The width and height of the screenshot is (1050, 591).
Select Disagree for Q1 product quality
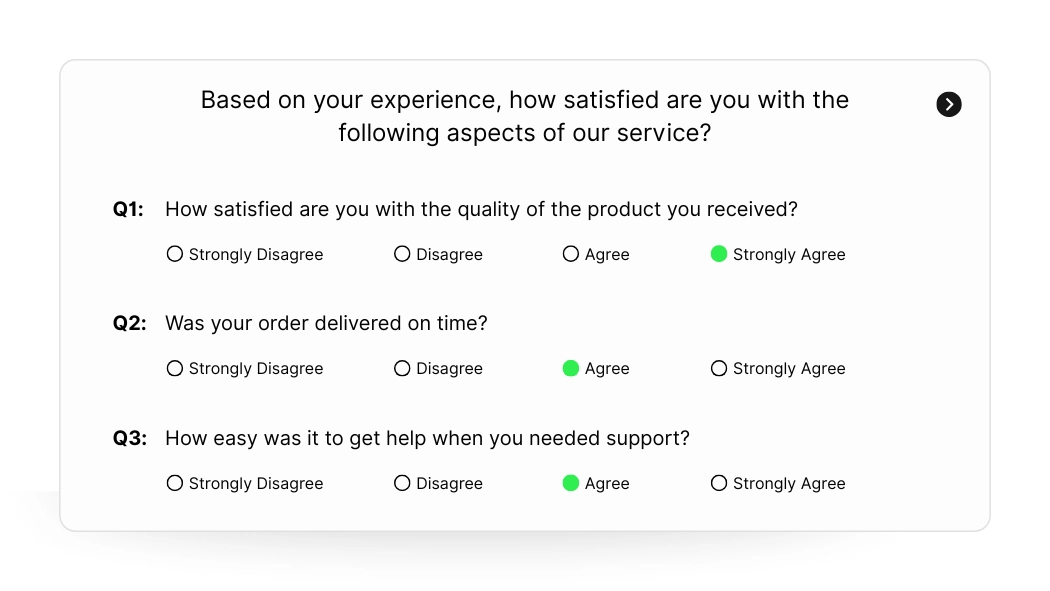coord(402,254)
